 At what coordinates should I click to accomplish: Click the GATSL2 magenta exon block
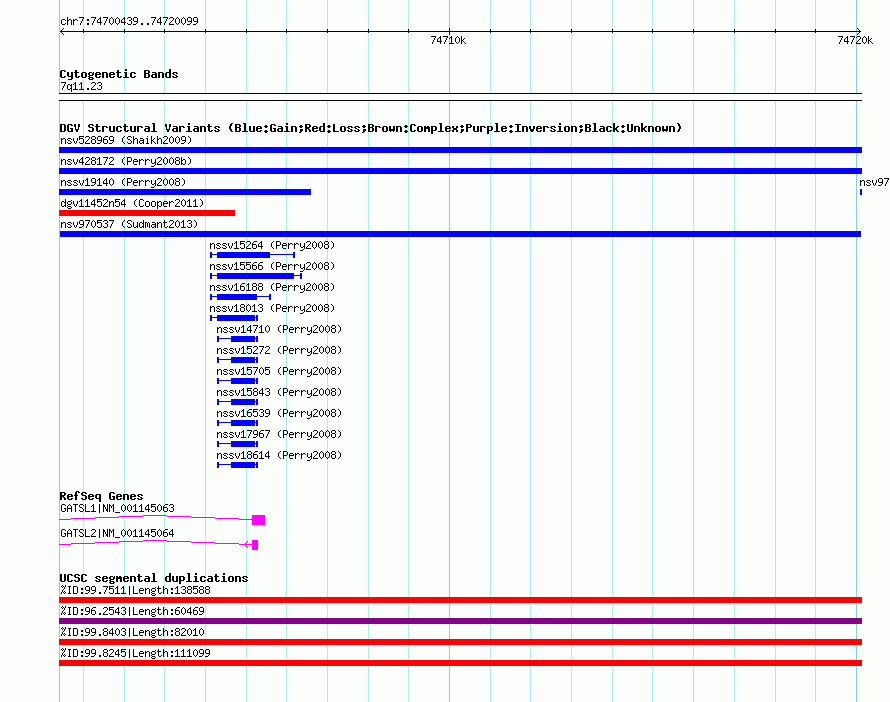click(x=255, y=545)
